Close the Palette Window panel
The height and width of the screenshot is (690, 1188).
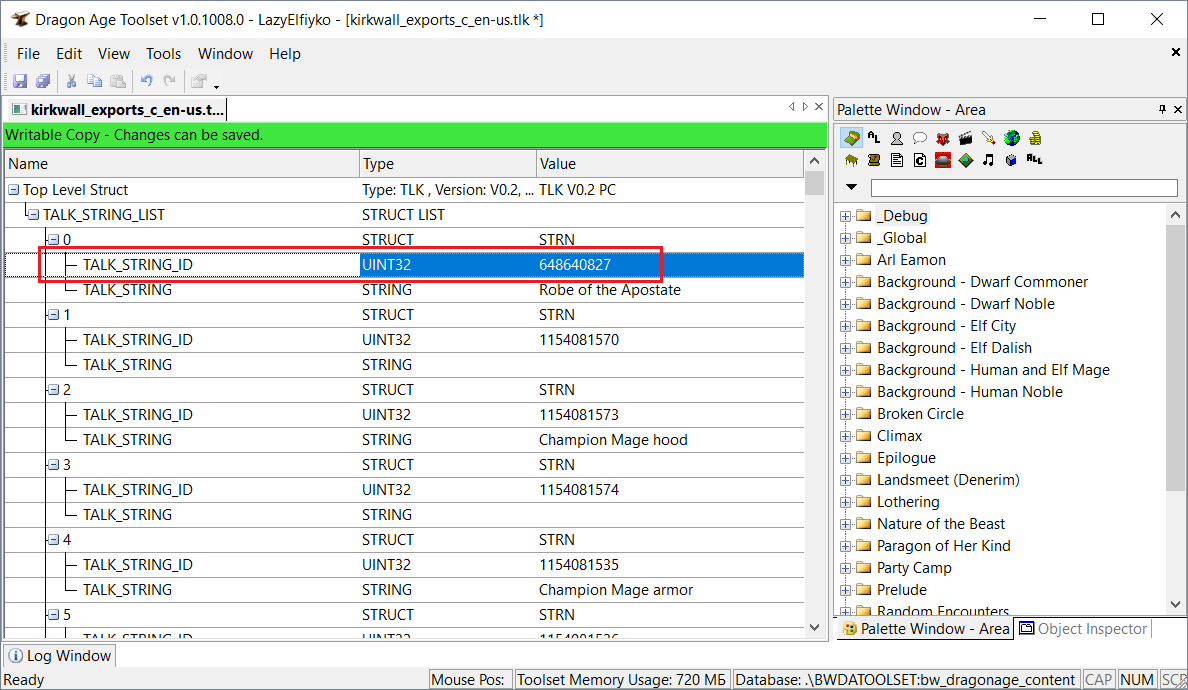(x=1178, y=110)
